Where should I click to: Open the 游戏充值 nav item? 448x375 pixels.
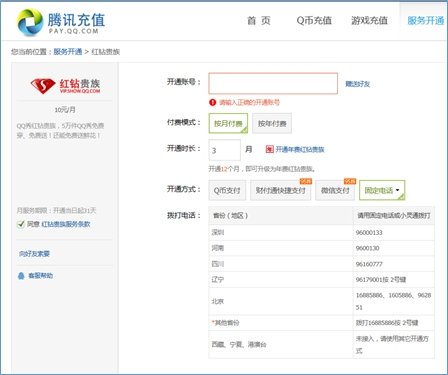pos(369,21)
